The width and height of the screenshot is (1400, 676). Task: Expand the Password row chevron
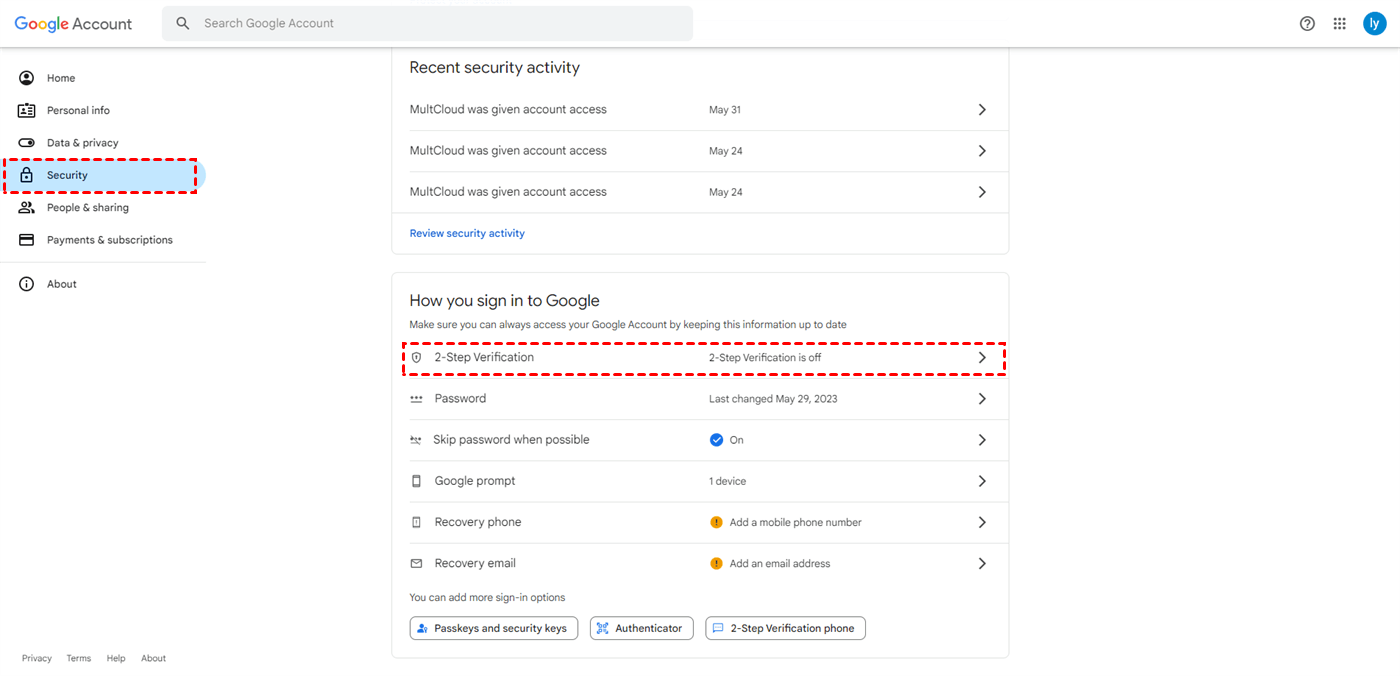coord(982,399)
